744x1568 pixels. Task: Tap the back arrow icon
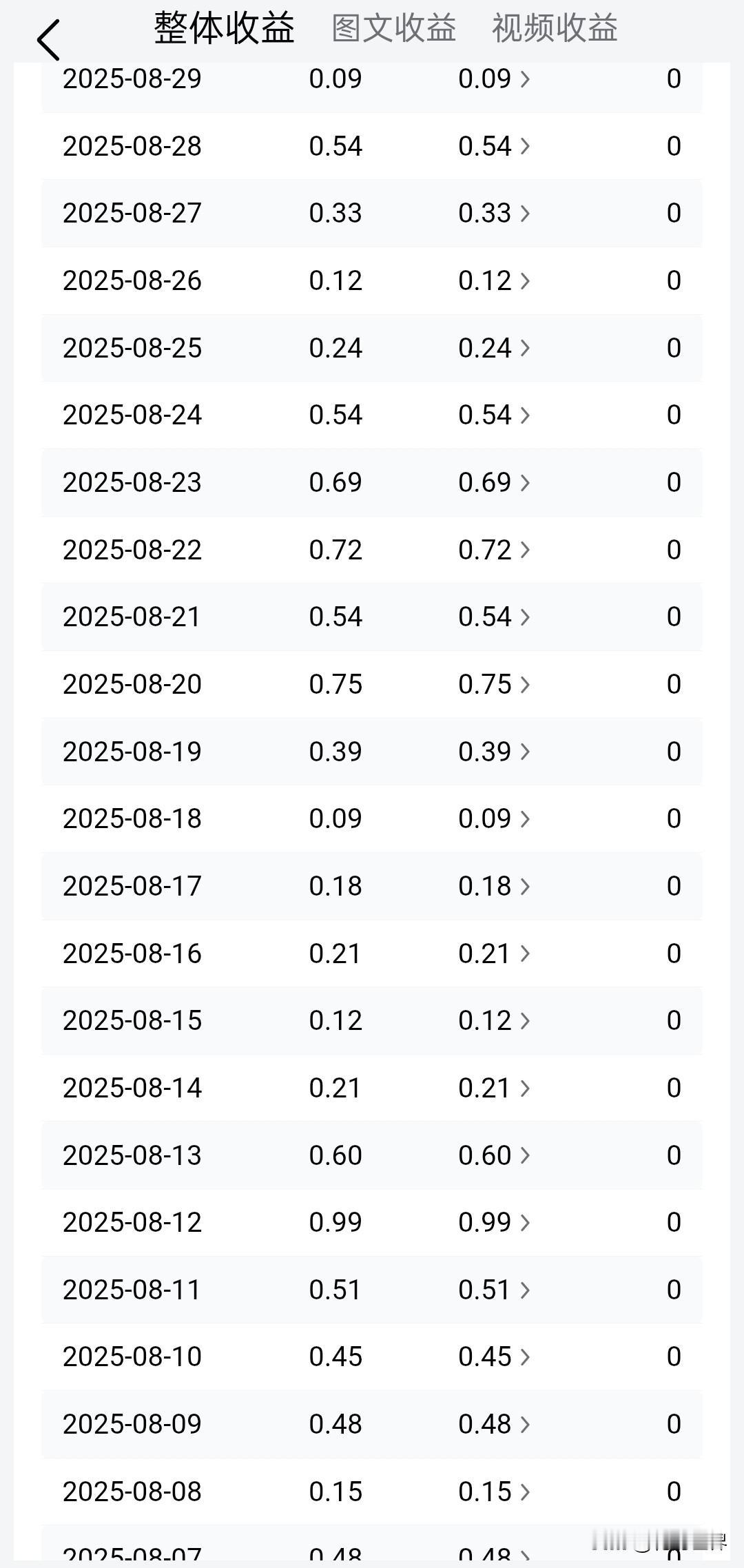(x=48, y=39)
